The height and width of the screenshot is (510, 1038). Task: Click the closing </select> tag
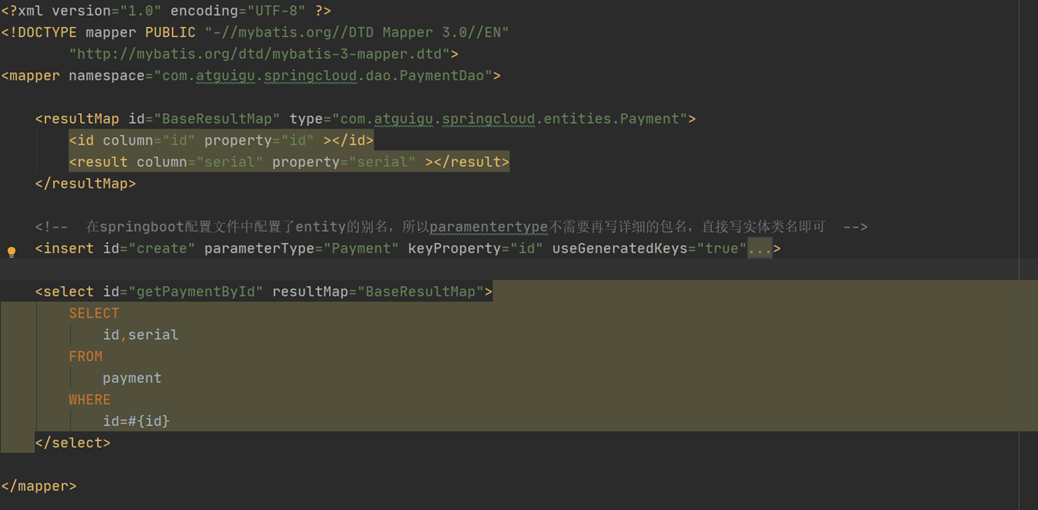click(x=73, y=442)
